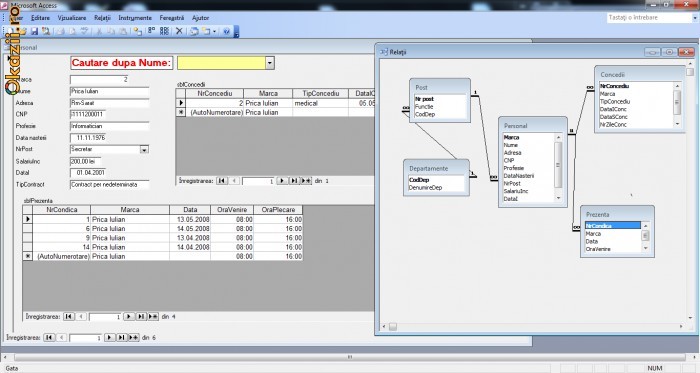Click the medical cell in sbfConcedii
Image resolution: width=700 pixels, height=373 pixels.
click(x=321, y=103)
